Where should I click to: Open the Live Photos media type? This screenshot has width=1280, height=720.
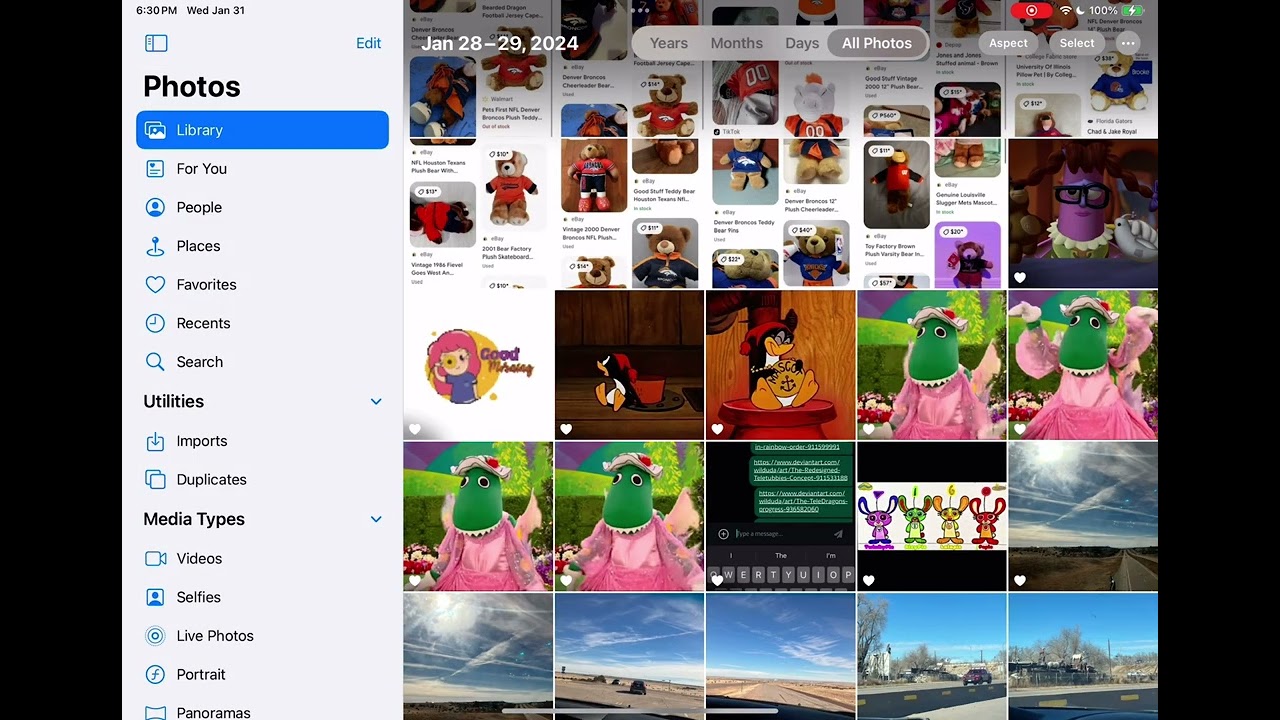(262, 636)
